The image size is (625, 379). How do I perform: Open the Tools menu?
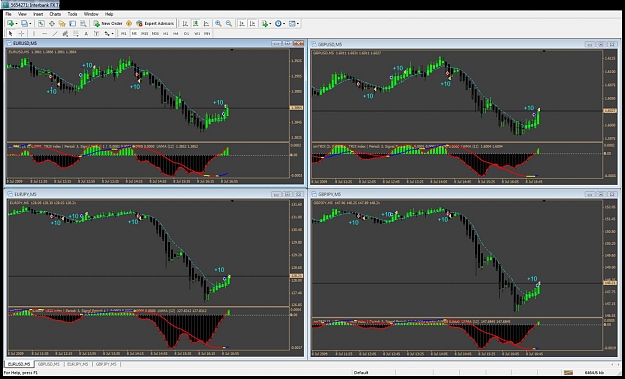[72, 14]
